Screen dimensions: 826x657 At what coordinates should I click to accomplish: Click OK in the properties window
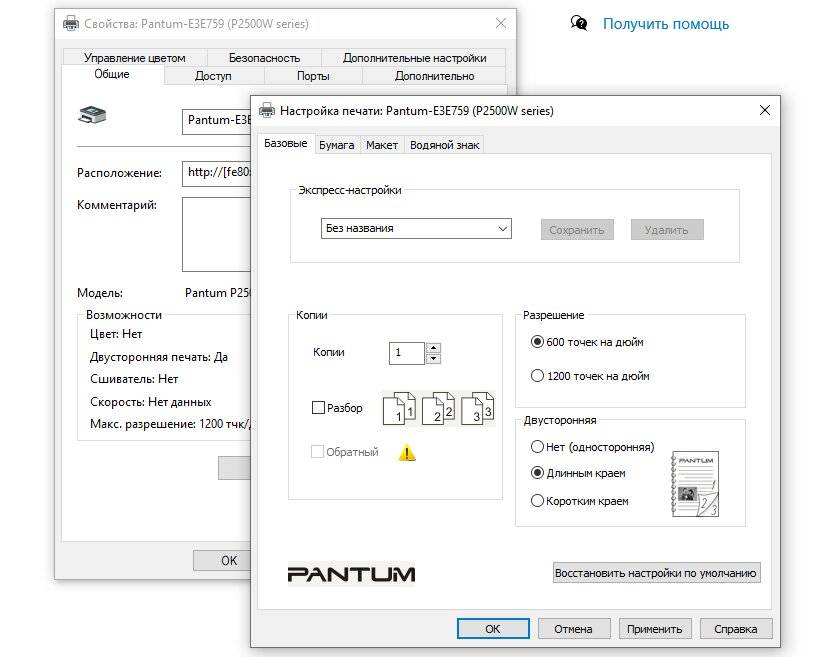tap(222, 560)
